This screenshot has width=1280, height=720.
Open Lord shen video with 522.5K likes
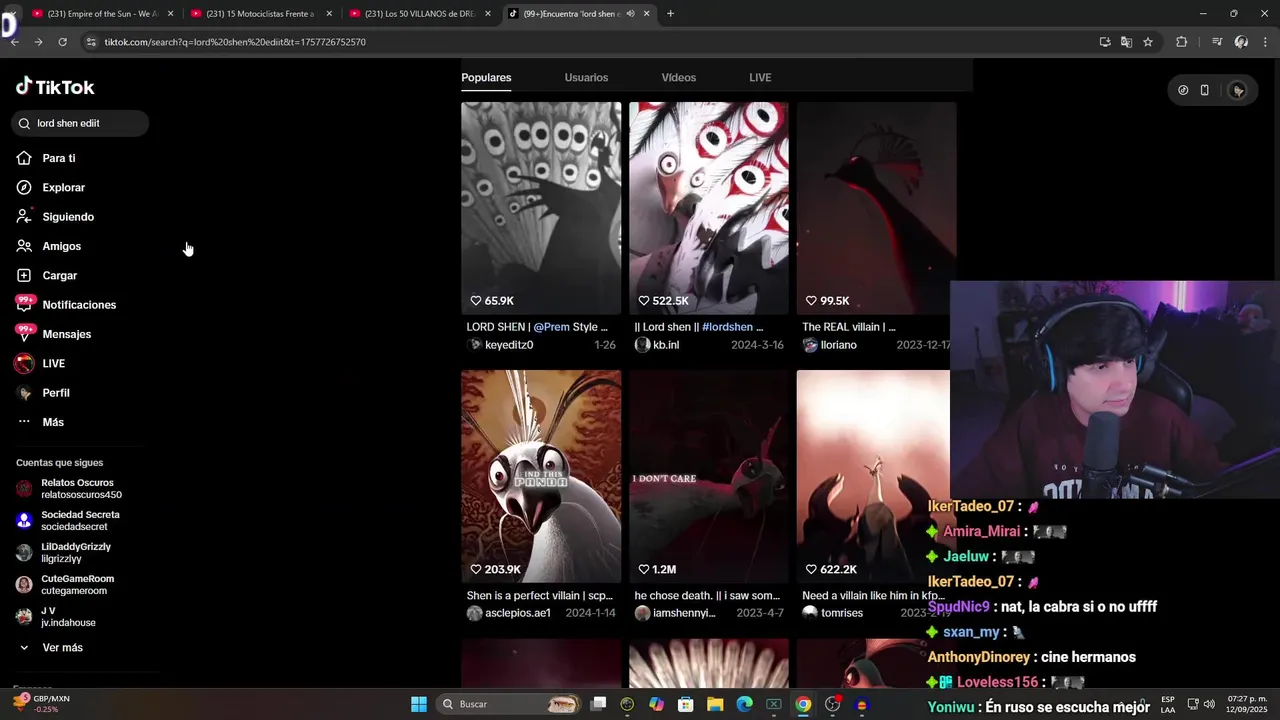point(709,208)
